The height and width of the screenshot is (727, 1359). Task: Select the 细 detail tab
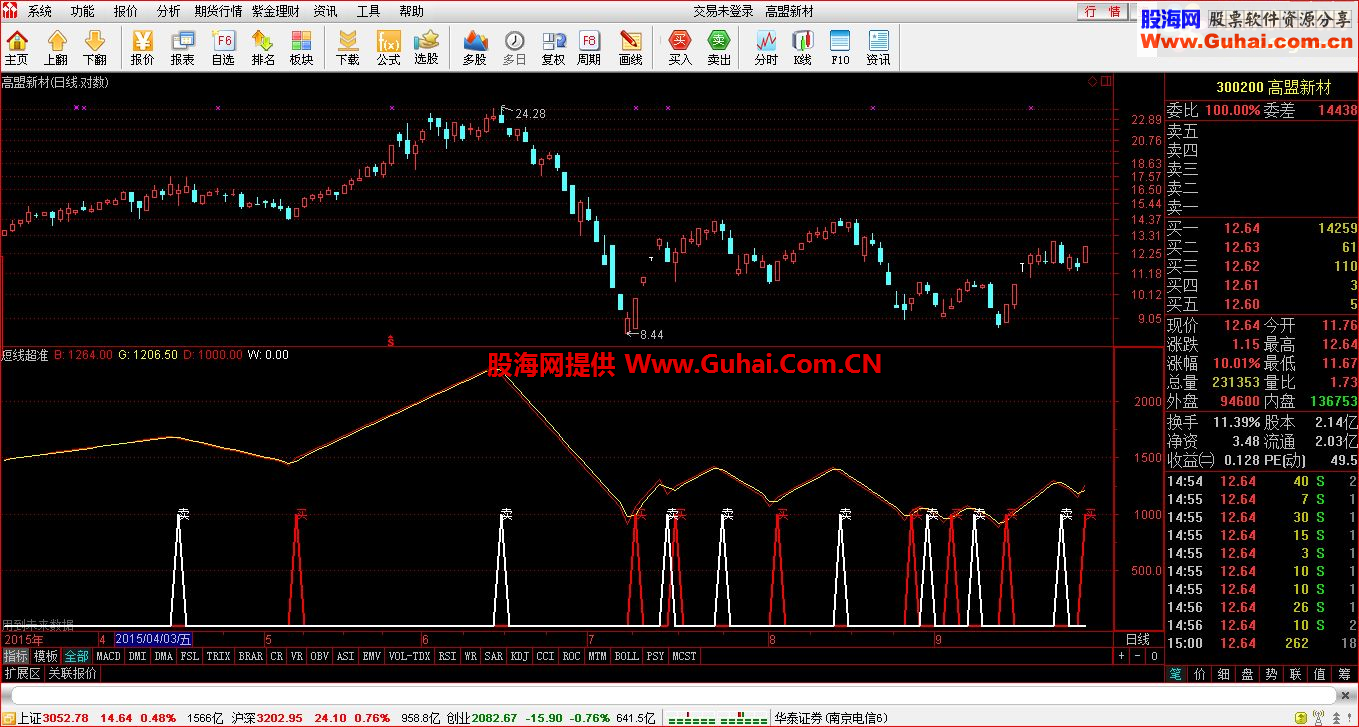pyautogui.click(x=1223, y=674)
